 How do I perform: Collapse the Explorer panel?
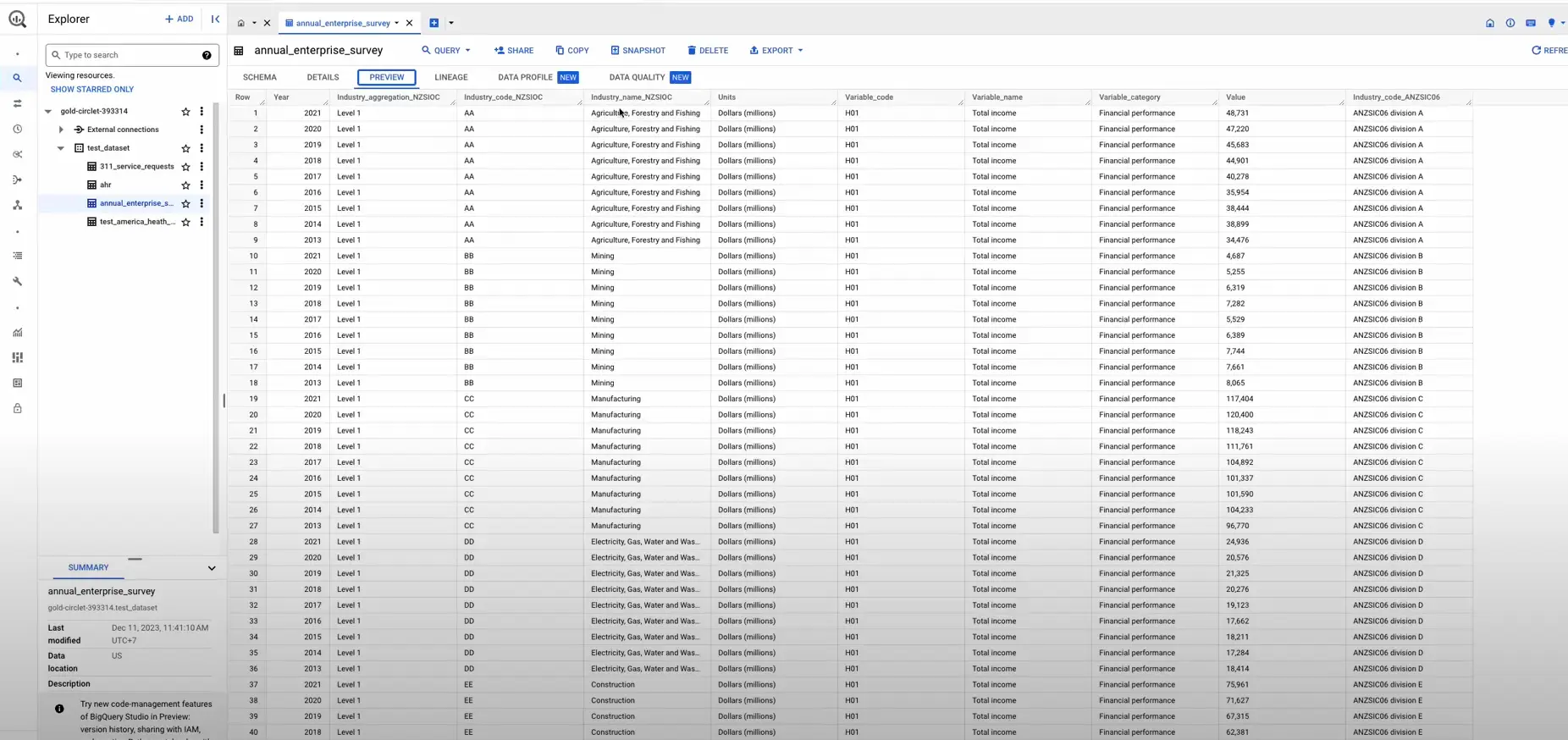point(215,19)
